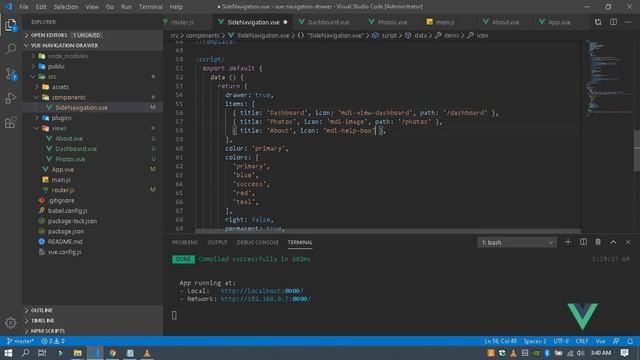Open the editor's Open Changes icon
Image resolution: width=640 pixels, height=360 pixels.
click(x=598, y=22)
